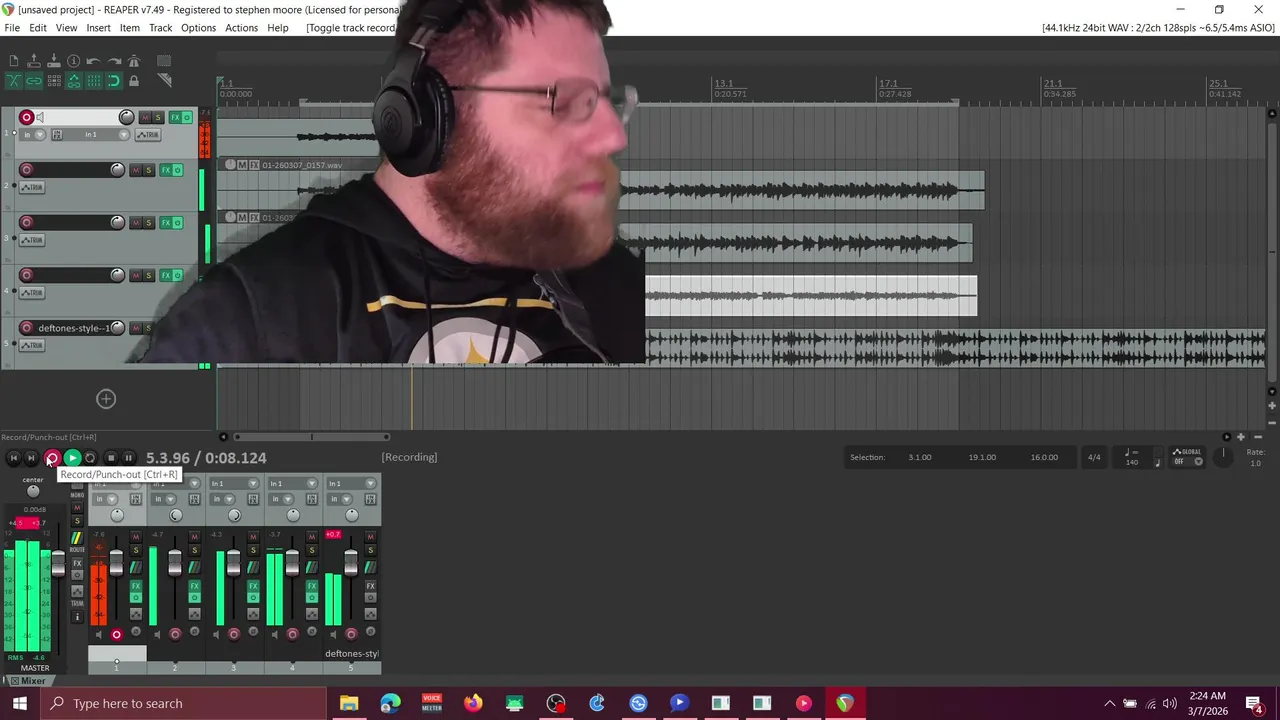Toggle record arm on deftones-style track
Image resolution: width=1280 pixels, height=720 pixels.
[27, 328]
